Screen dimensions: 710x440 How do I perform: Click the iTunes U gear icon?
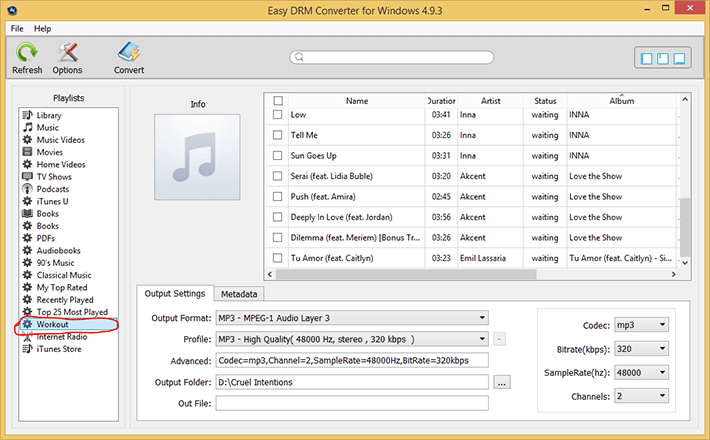tap(28, 201)
